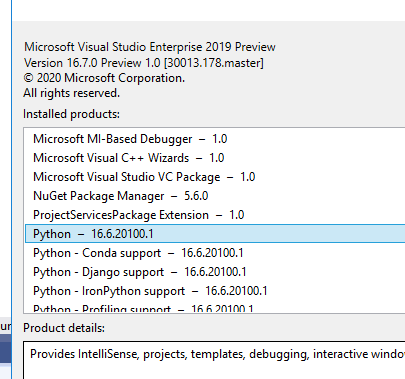Click the Product details label

pyautogui.click(x=64, y=328)
